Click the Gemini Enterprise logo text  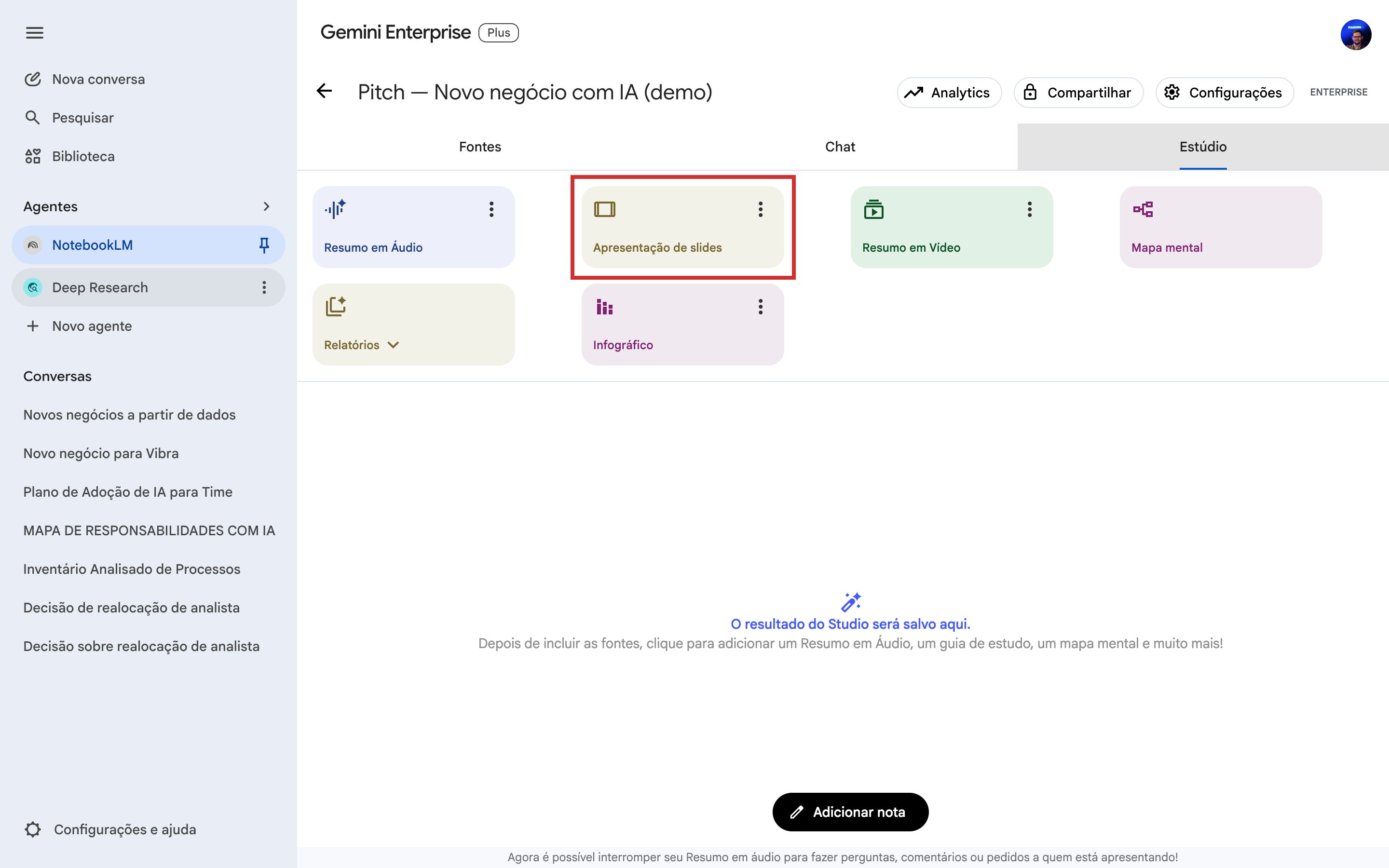(x=395, y=33)
